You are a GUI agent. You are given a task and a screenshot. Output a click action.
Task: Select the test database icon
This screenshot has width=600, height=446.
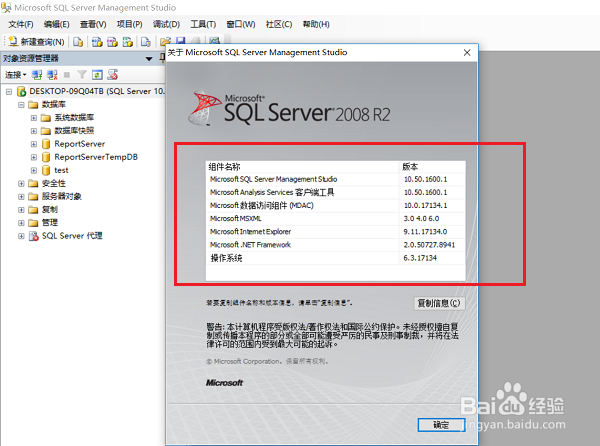(x=46, y=170)
